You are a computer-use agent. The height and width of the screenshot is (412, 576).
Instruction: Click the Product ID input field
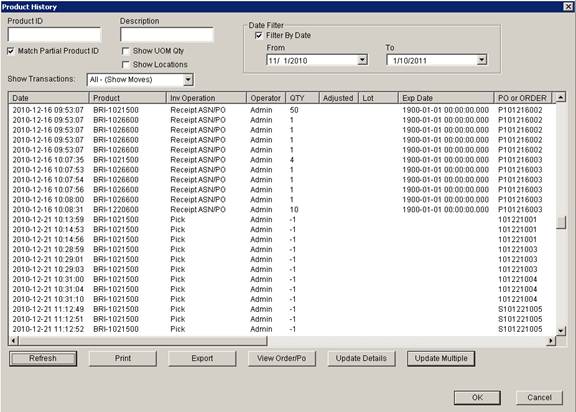54,35
